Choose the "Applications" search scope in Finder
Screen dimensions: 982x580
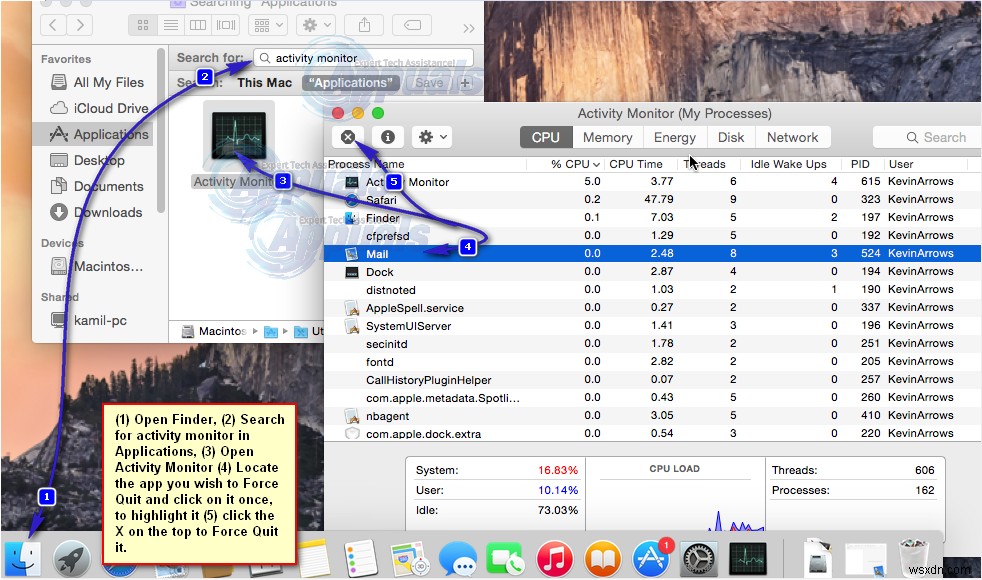(351, 83)
